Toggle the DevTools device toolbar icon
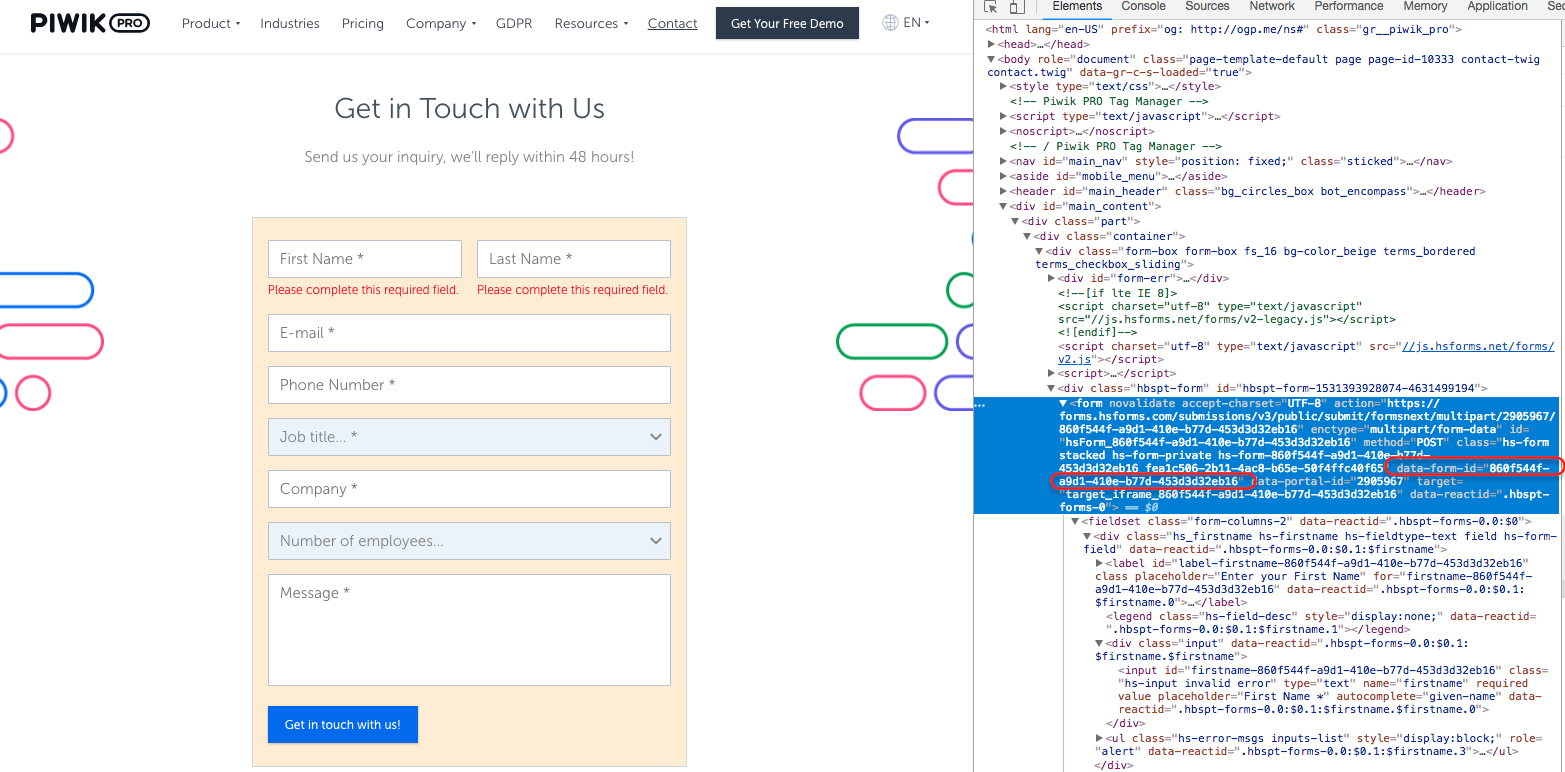Viewport: 1565px width, 772px height. click(x=1016, y=7)
